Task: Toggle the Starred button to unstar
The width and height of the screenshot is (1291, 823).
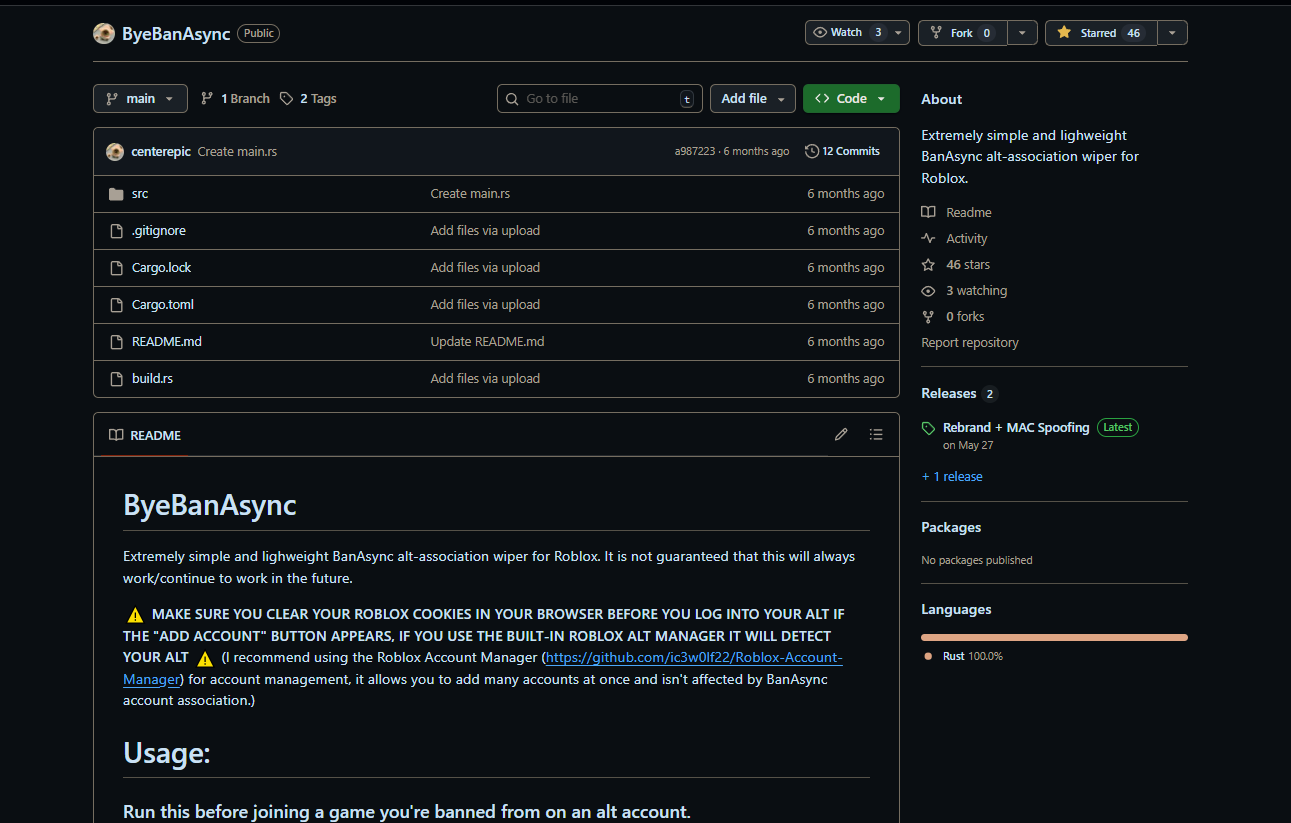Action: [x=1100, y=33]
